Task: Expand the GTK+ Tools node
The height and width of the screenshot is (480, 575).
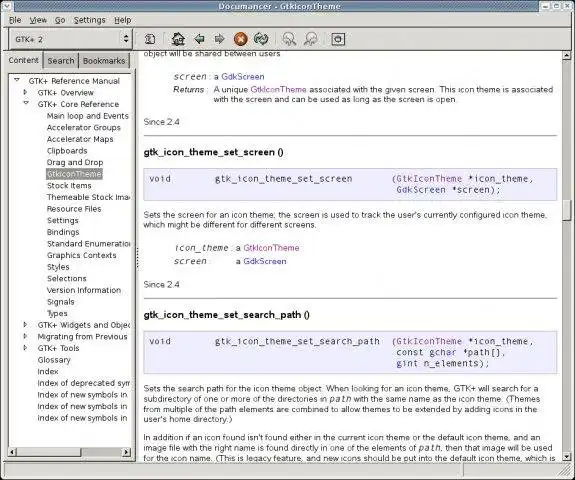Action: tap(25, 348)
